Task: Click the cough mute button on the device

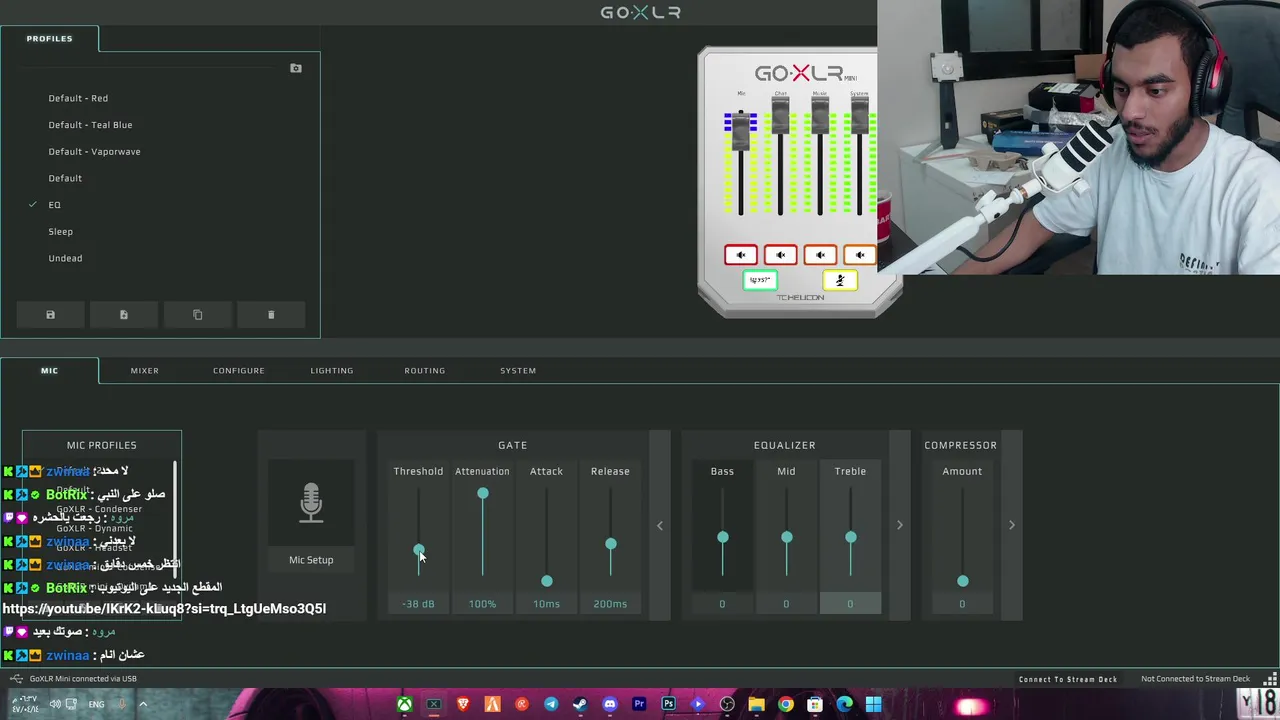Action: (840, 280)
